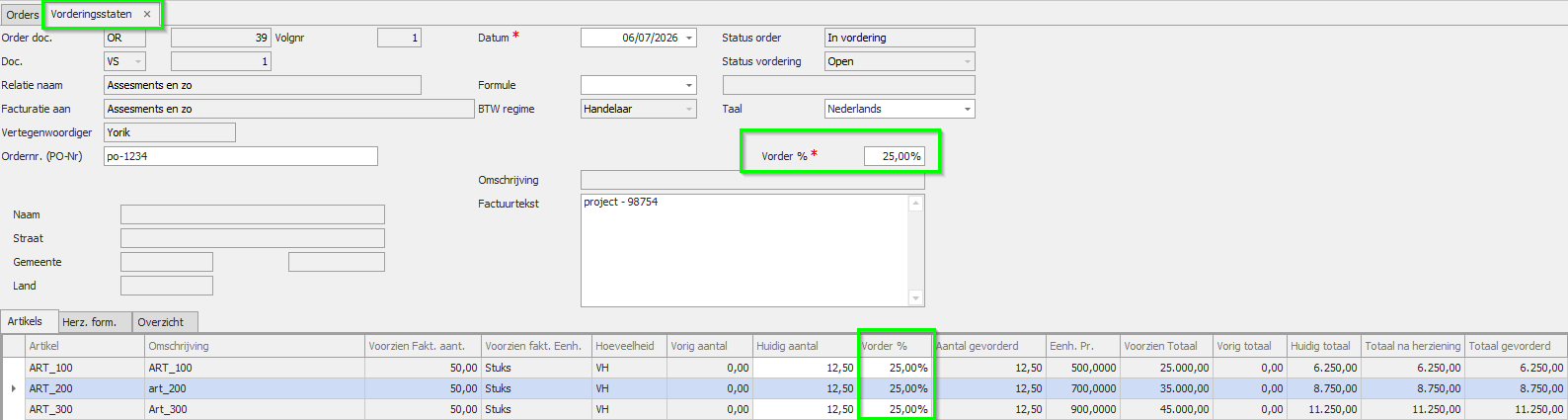Click the Facturatie aan field
Viewport: 1568px width, 420px height.
(289, 109)
